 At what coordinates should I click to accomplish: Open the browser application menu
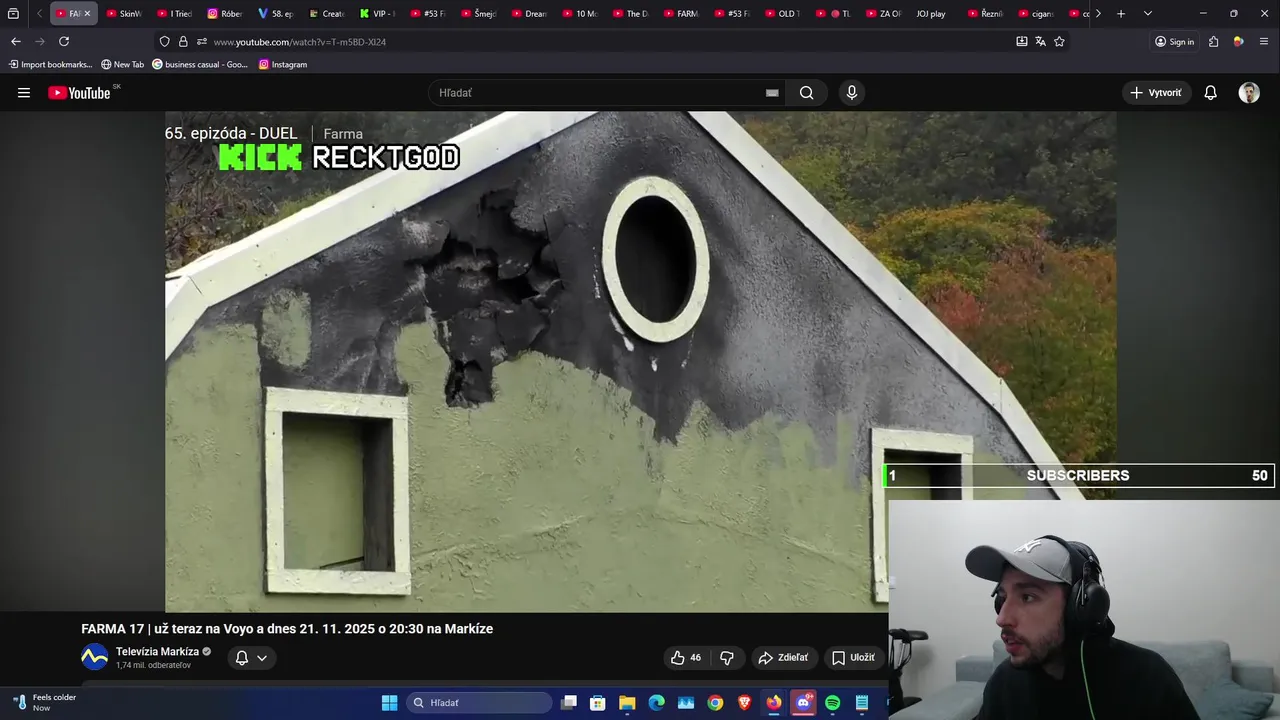(1264, 41)
